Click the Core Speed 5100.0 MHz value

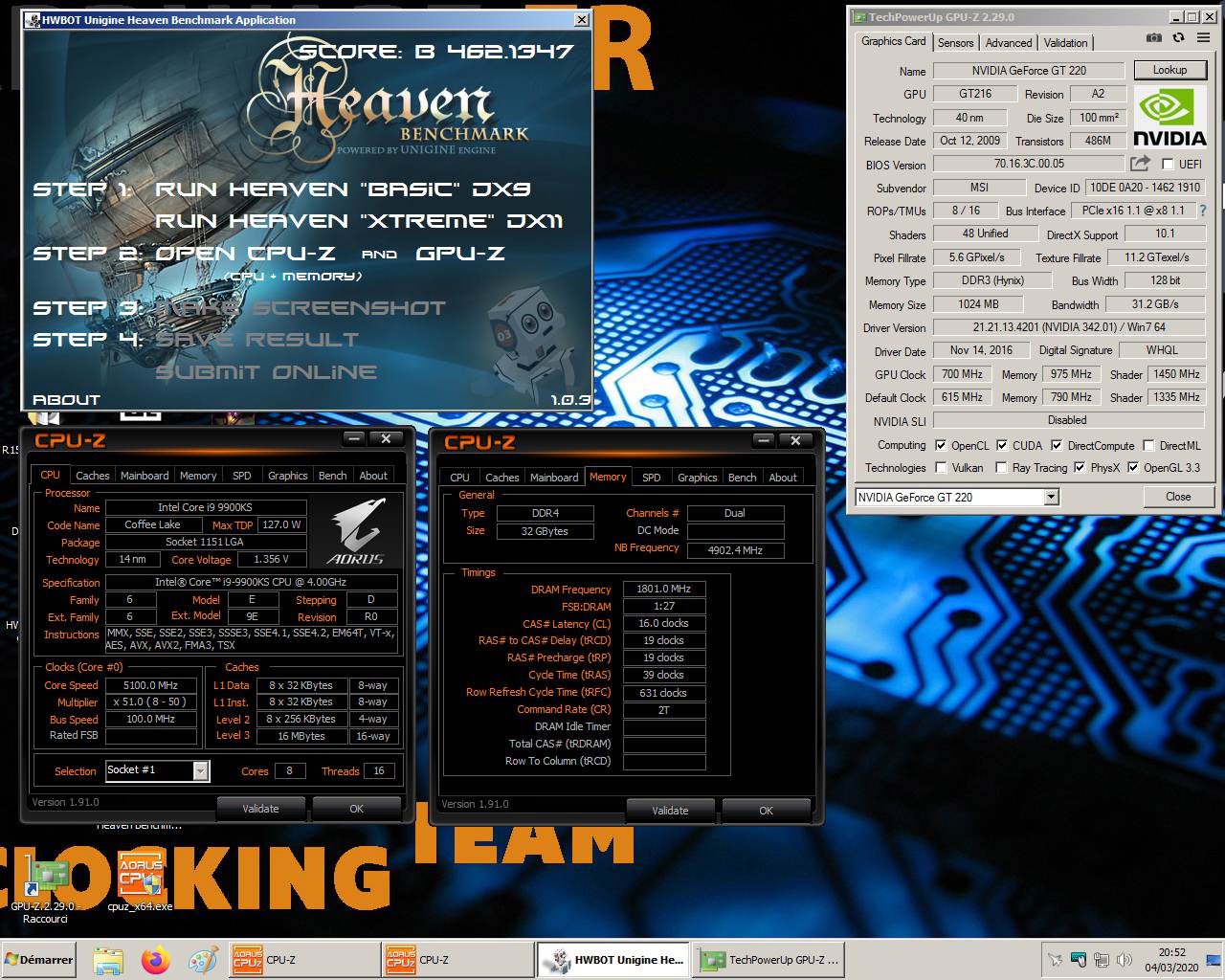pyautogui.click(x=151, y=685)
